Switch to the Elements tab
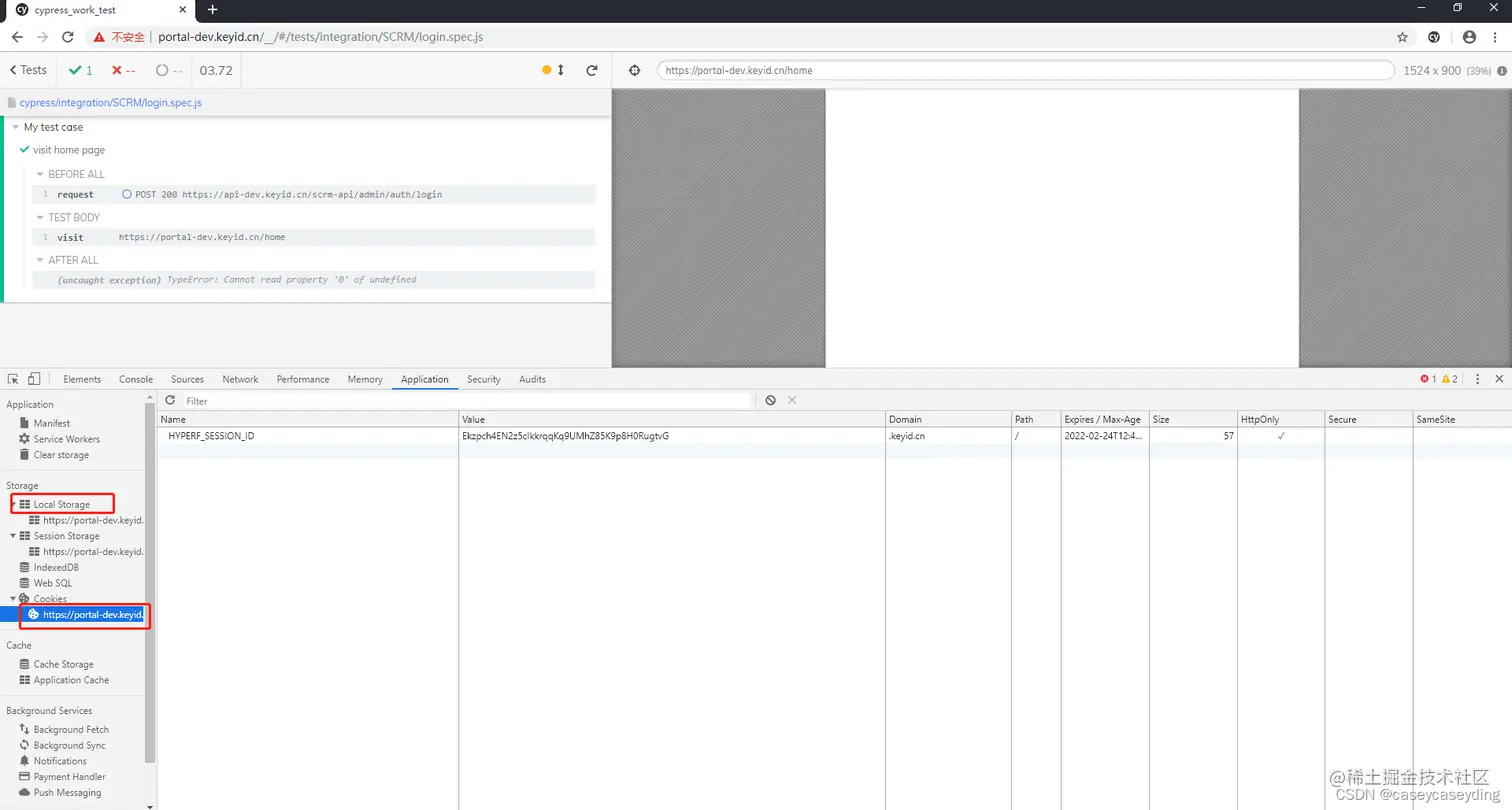The height and width of the screenshot is (810, 1512). [x=82, y=379]
